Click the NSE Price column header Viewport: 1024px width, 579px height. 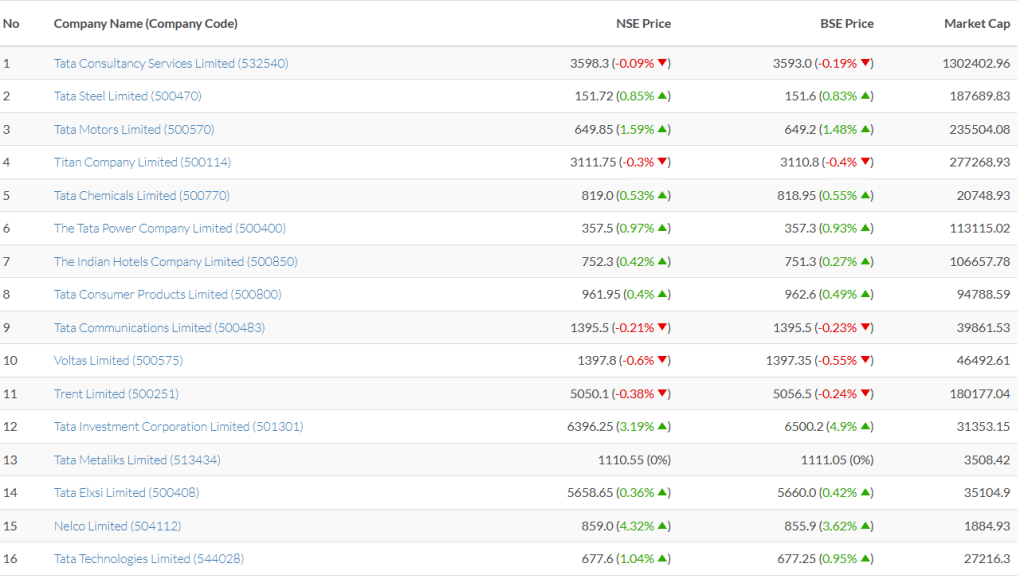tap(643, 23)
